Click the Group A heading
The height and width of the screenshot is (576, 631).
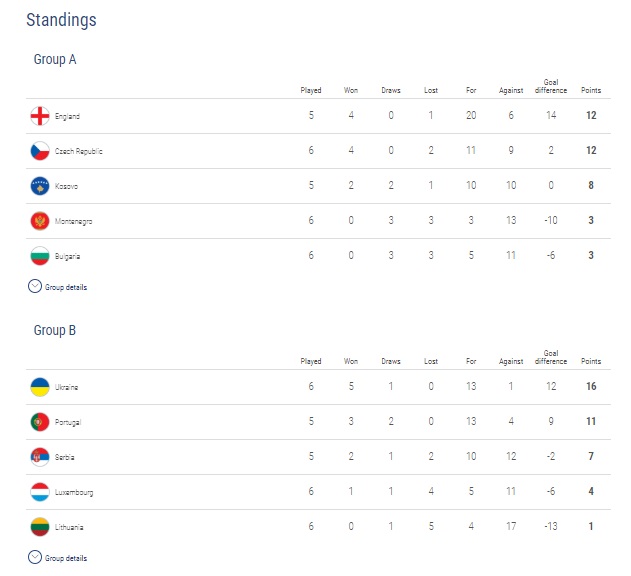[x=55, y=60]
